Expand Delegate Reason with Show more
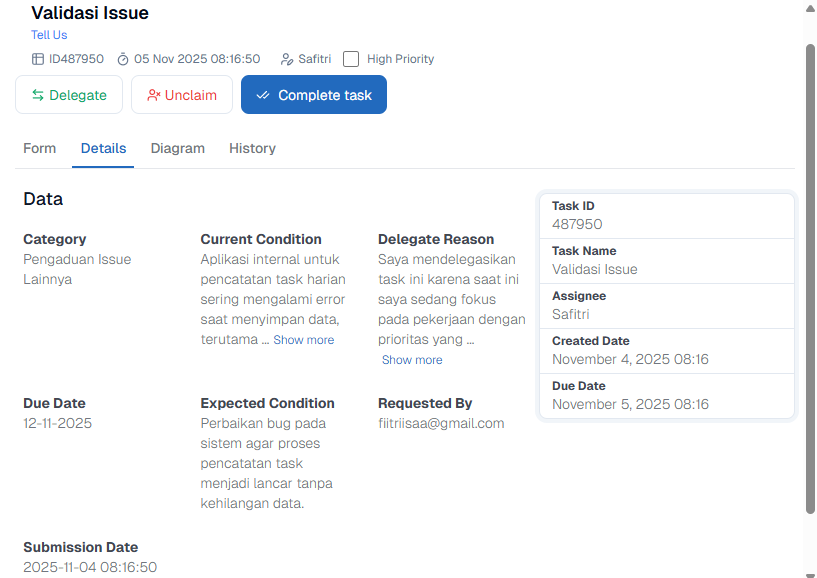The image size is (817, 578). point(411,360)
